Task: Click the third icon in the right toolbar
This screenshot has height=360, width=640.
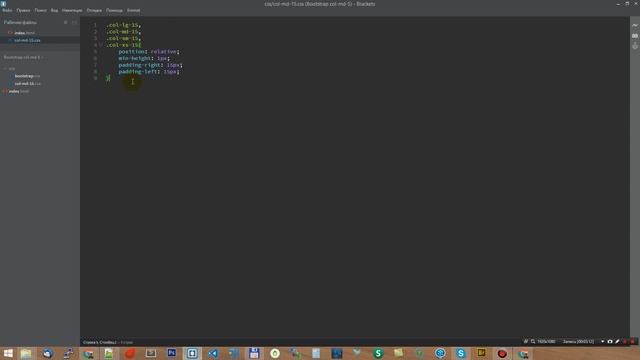Action: tap(635, 46)
